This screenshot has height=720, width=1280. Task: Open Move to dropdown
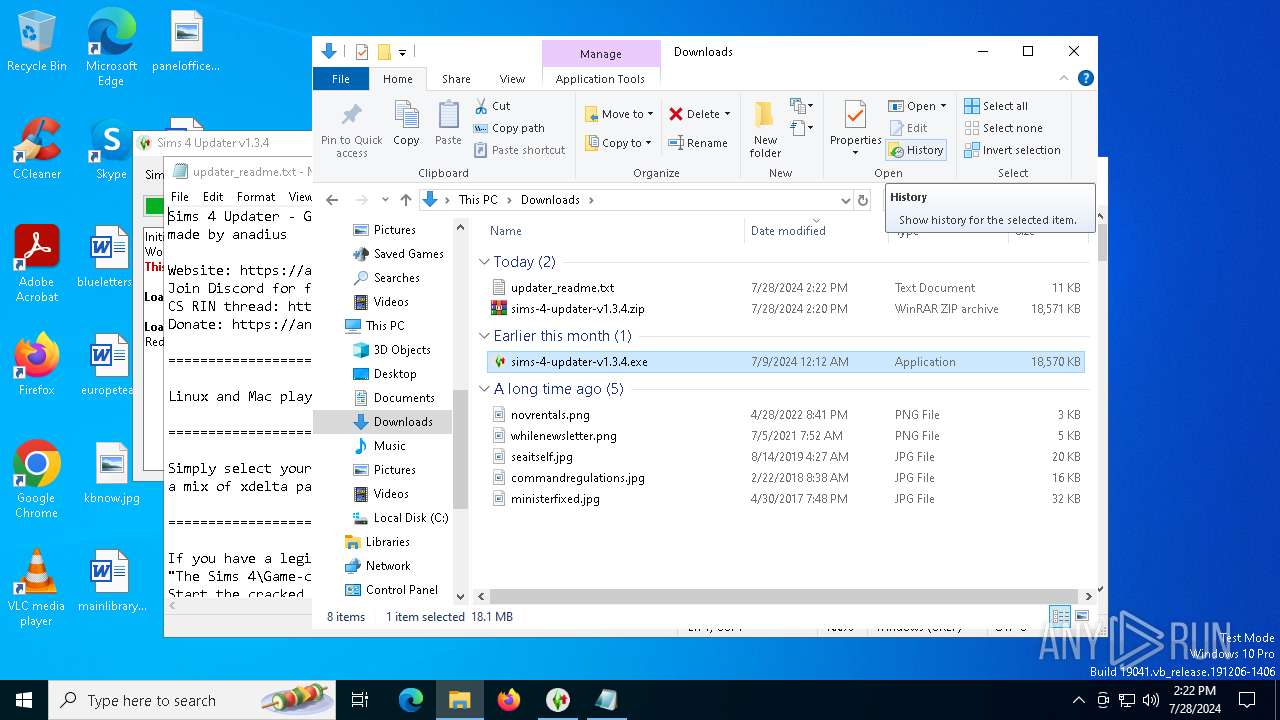[x=619, y=114]
